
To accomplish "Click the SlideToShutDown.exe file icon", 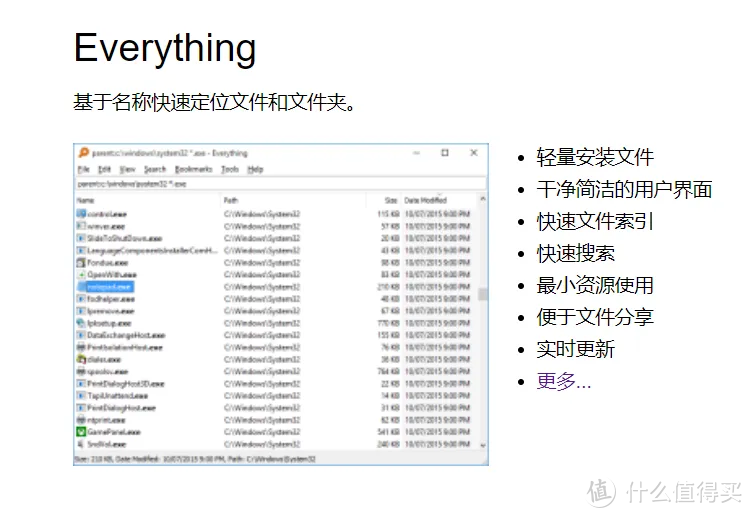I will [81, 238].
